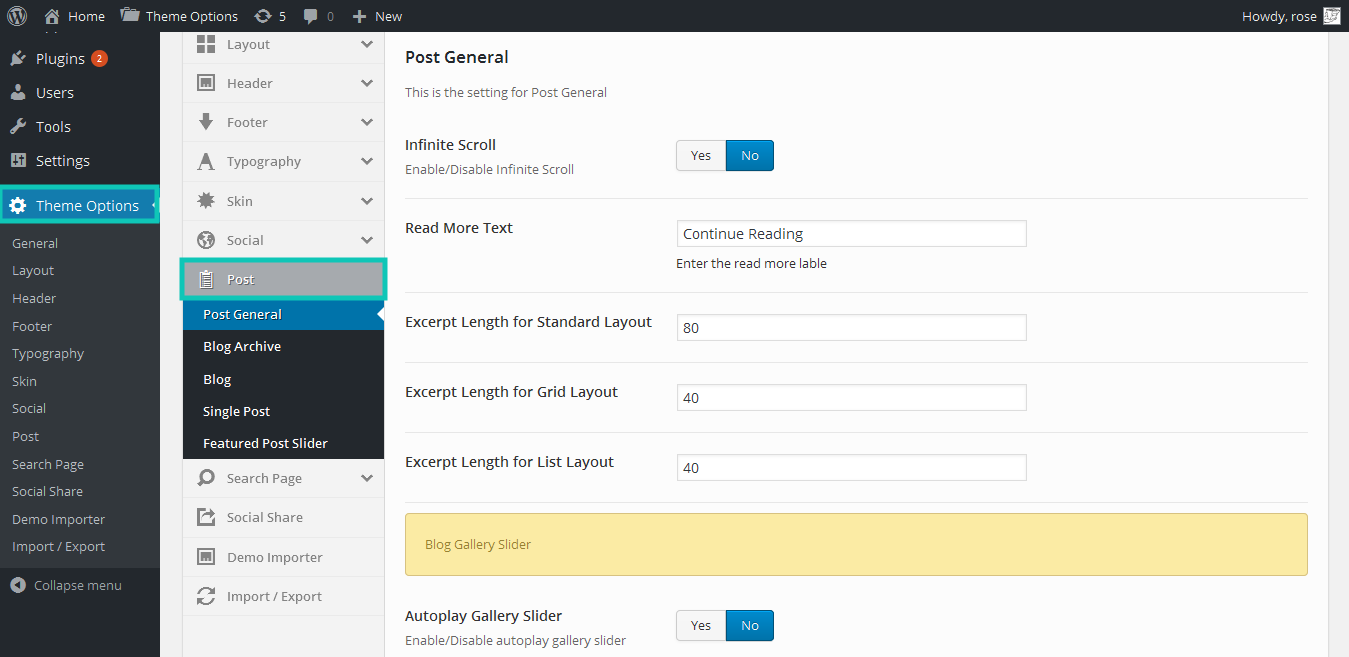Expand the Layout section chevron
This screenshot has height=657, width=1349.
pos(367,44)
